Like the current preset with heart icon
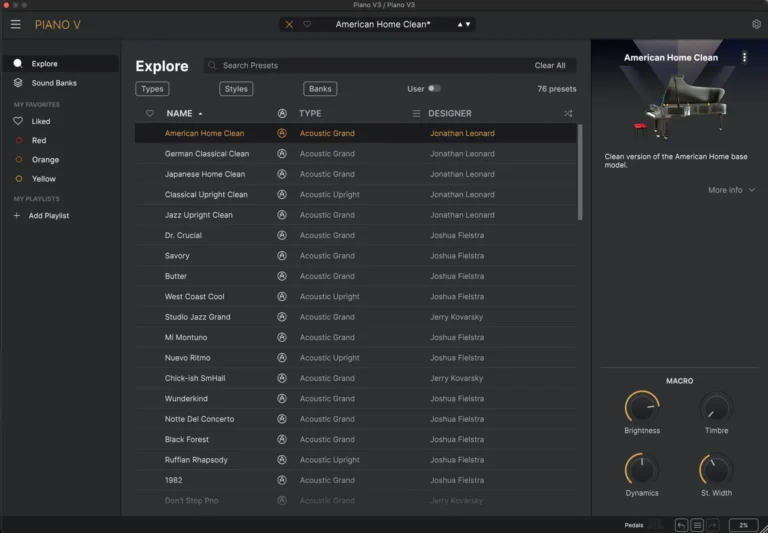 tap(307, 24)
